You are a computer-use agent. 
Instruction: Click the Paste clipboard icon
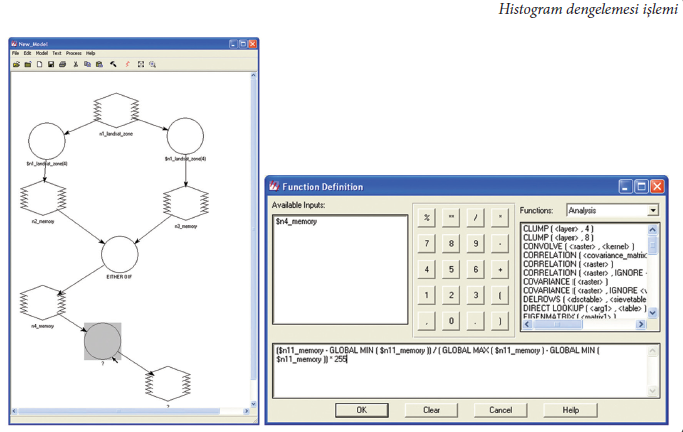coord(99,64)
